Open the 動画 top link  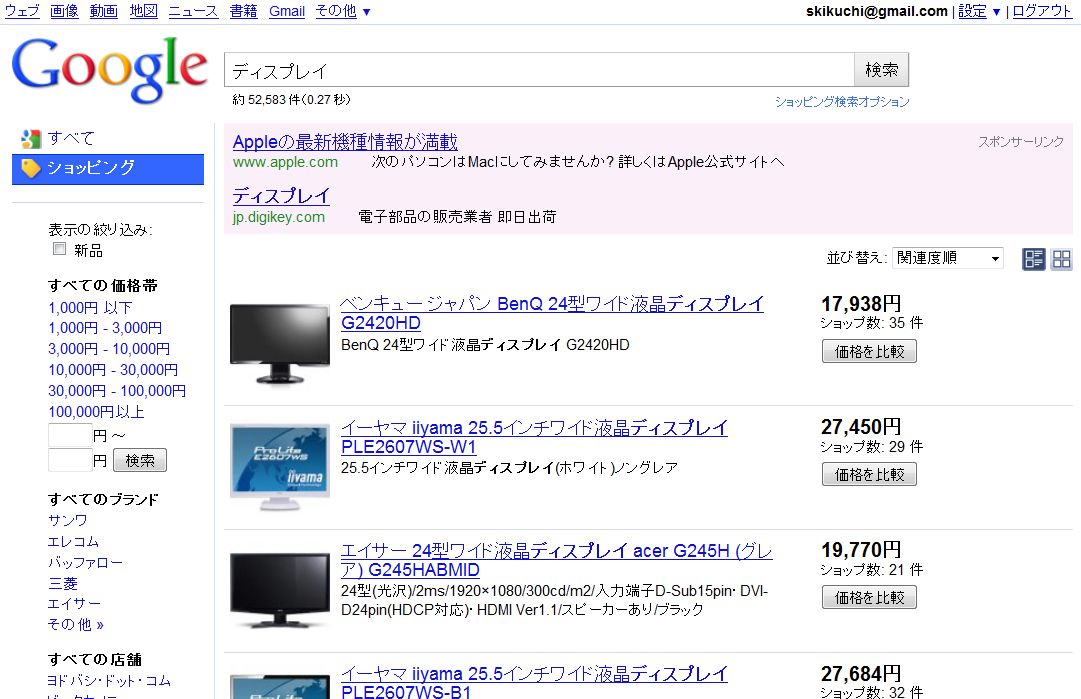click(103, 11)
